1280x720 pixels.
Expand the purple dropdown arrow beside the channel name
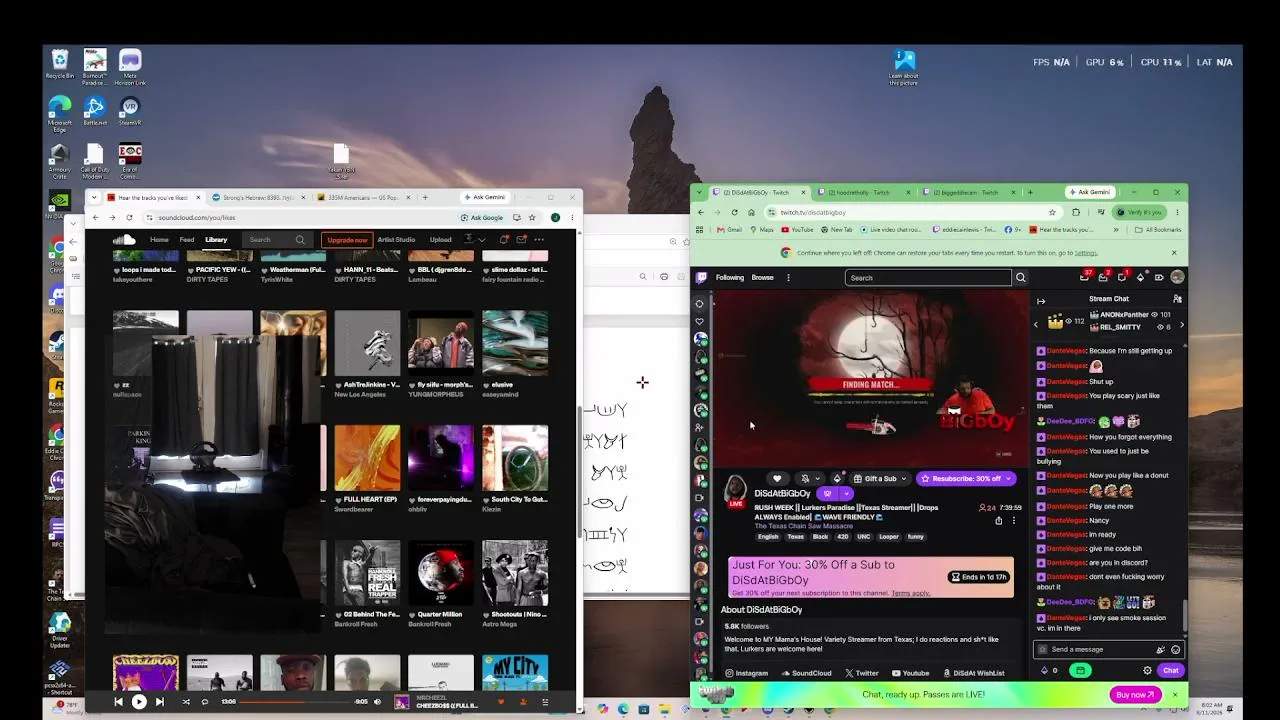[x=846, y=493]
